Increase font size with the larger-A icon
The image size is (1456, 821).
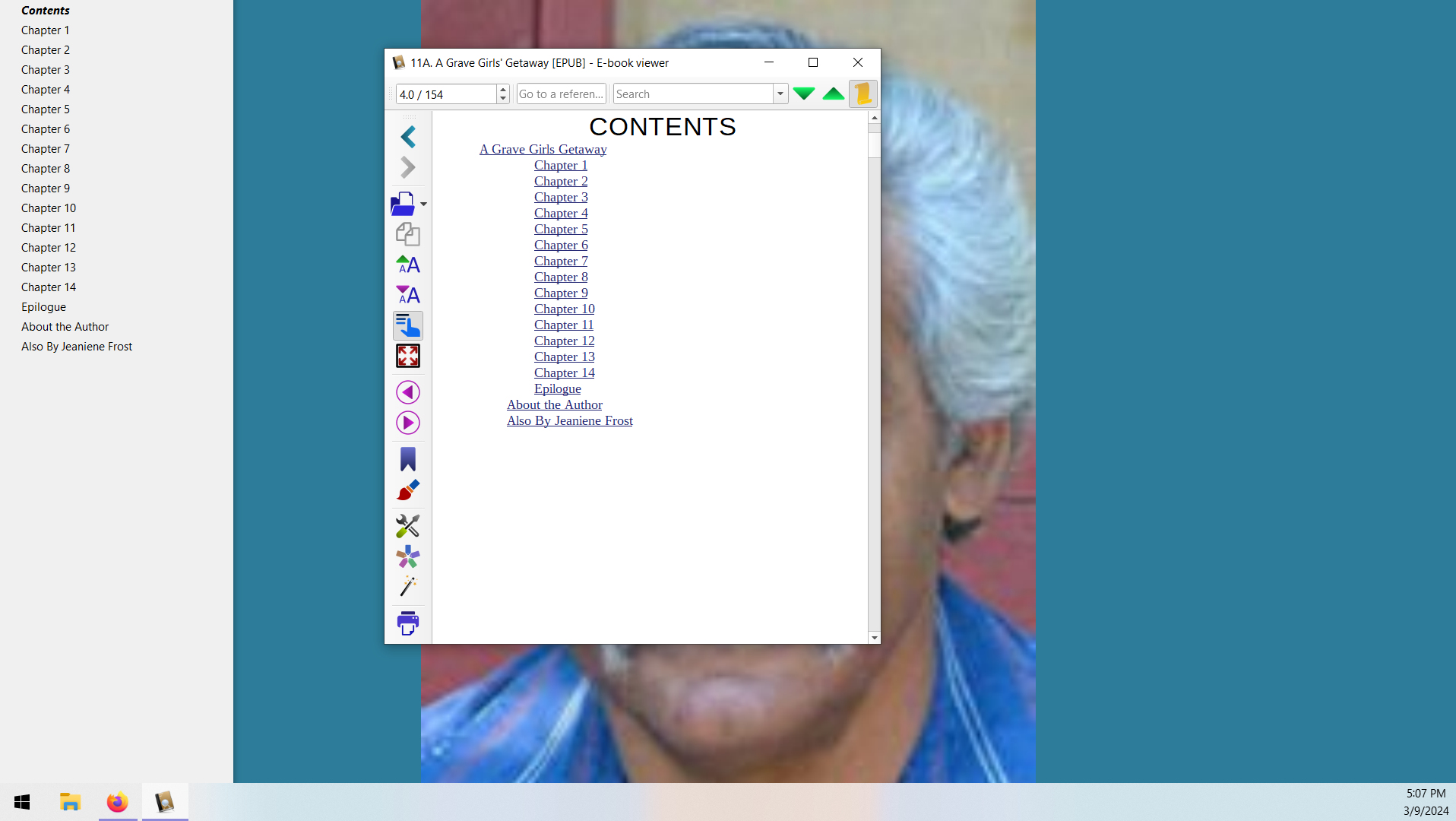(x=408, y=265)
